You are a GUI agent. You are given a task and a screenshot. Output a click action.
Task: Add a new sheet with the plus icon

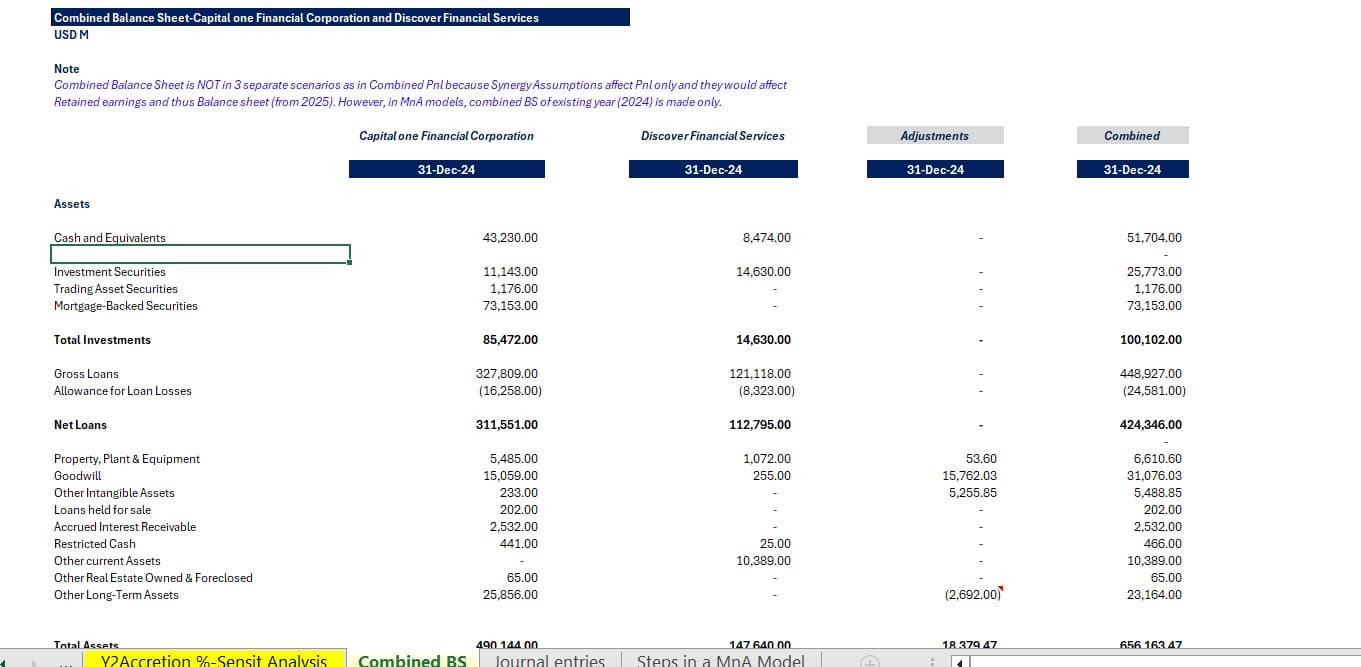pos(870,661)
